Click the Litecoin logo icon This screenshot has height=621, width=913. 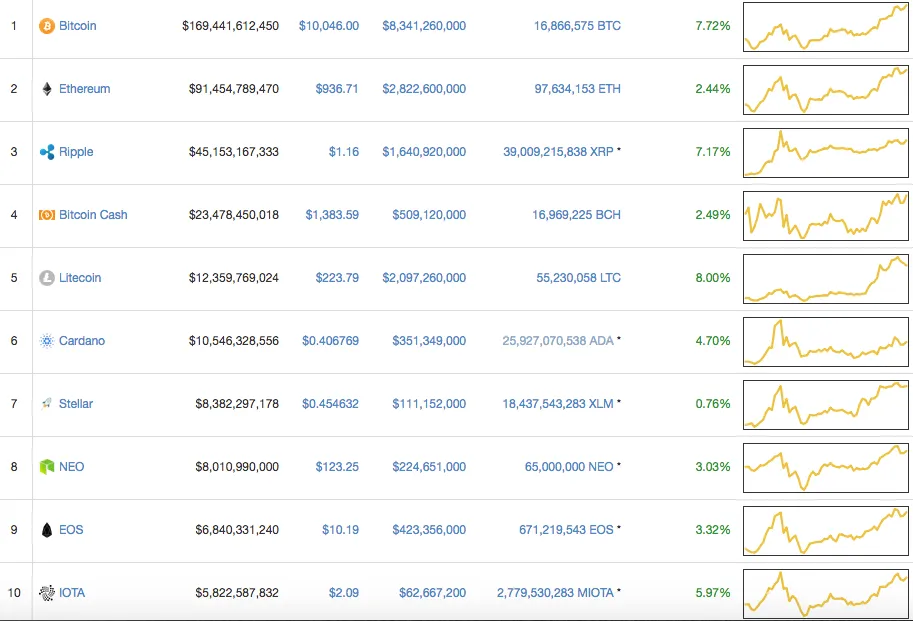pyautogui.click(x=47, y=278)
